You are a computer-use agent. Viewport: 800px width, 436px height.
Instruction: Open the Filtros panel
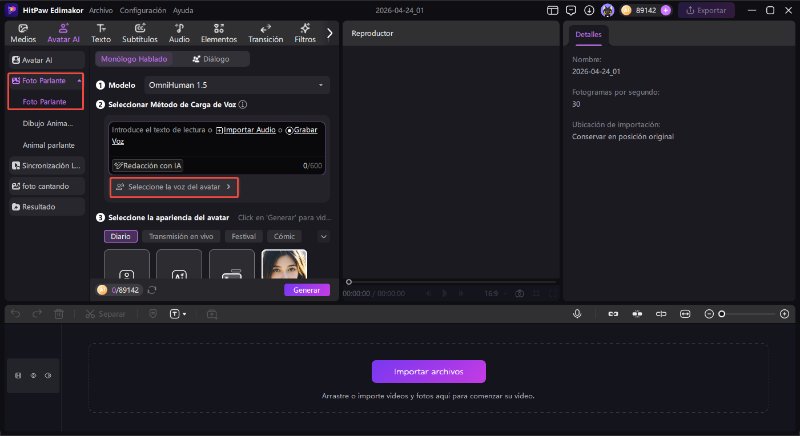[x=305, y=33]
